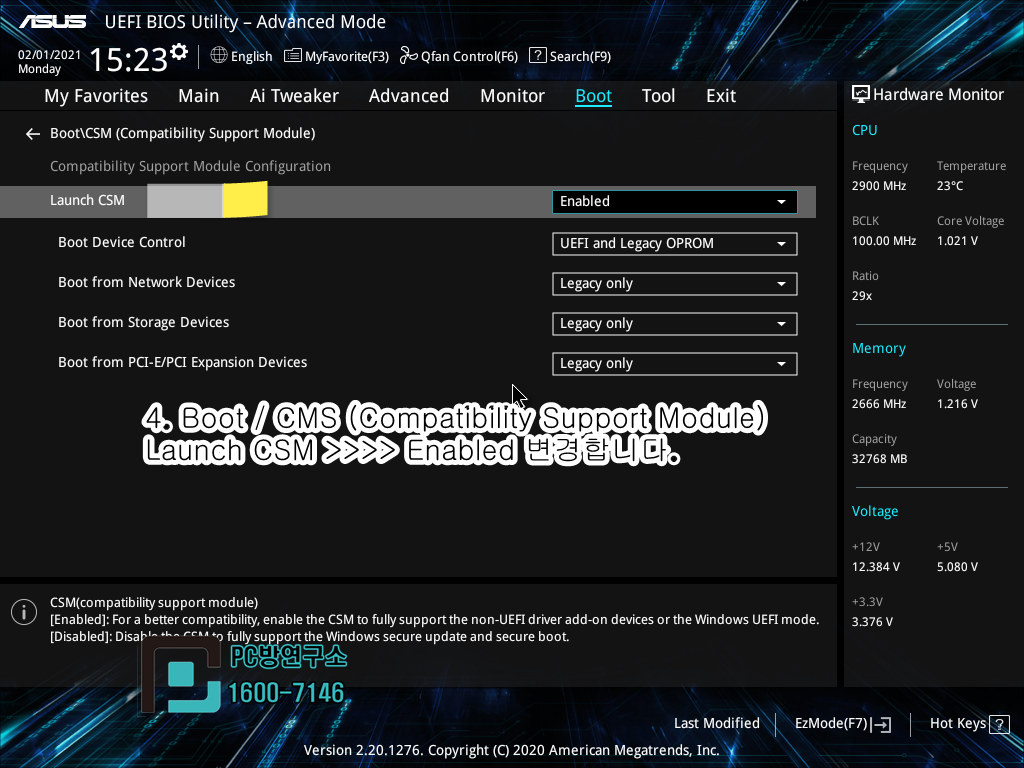Click the 12.384 V reading

875,567
